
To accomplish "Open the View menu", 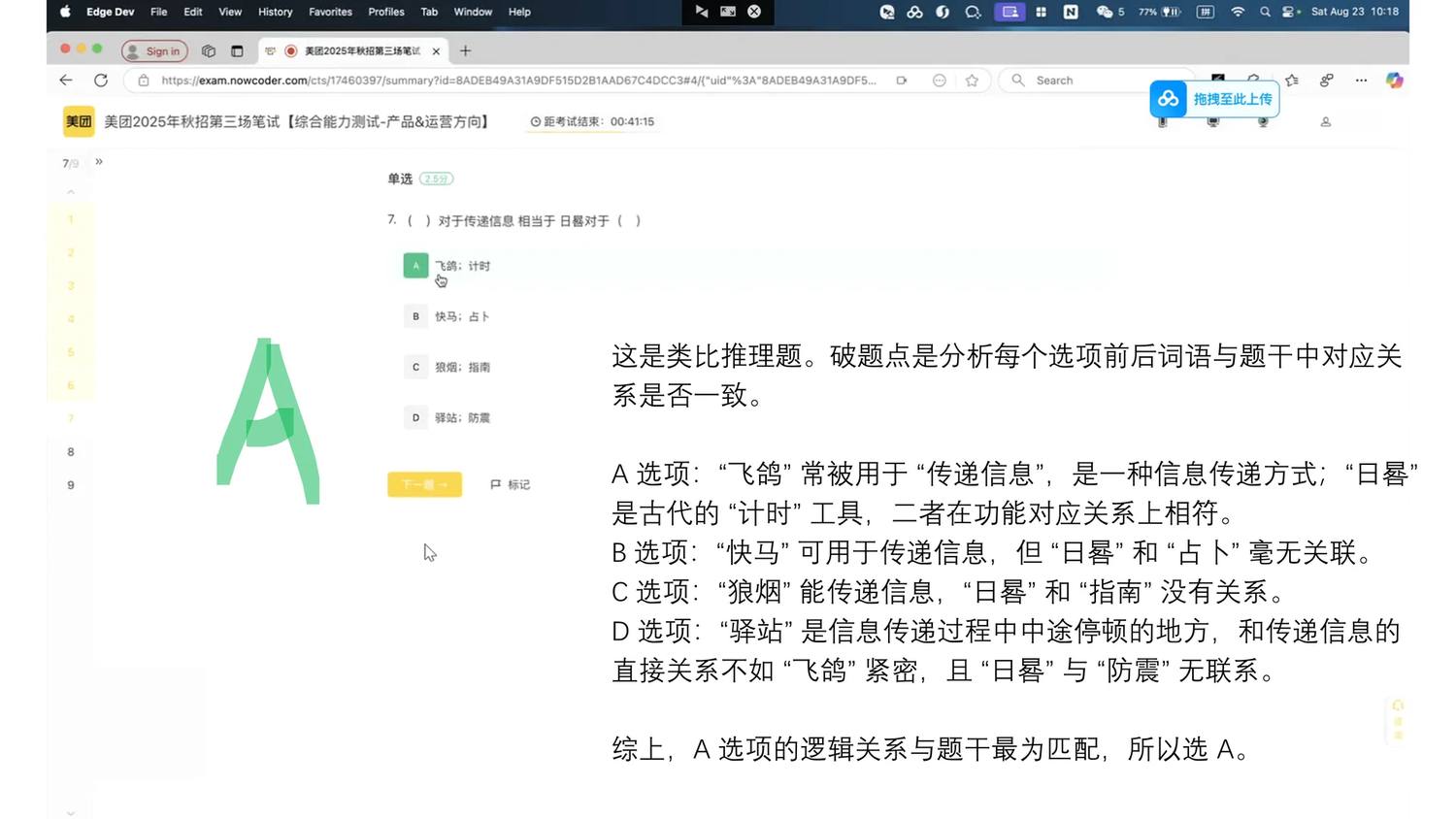I will 230,12.
